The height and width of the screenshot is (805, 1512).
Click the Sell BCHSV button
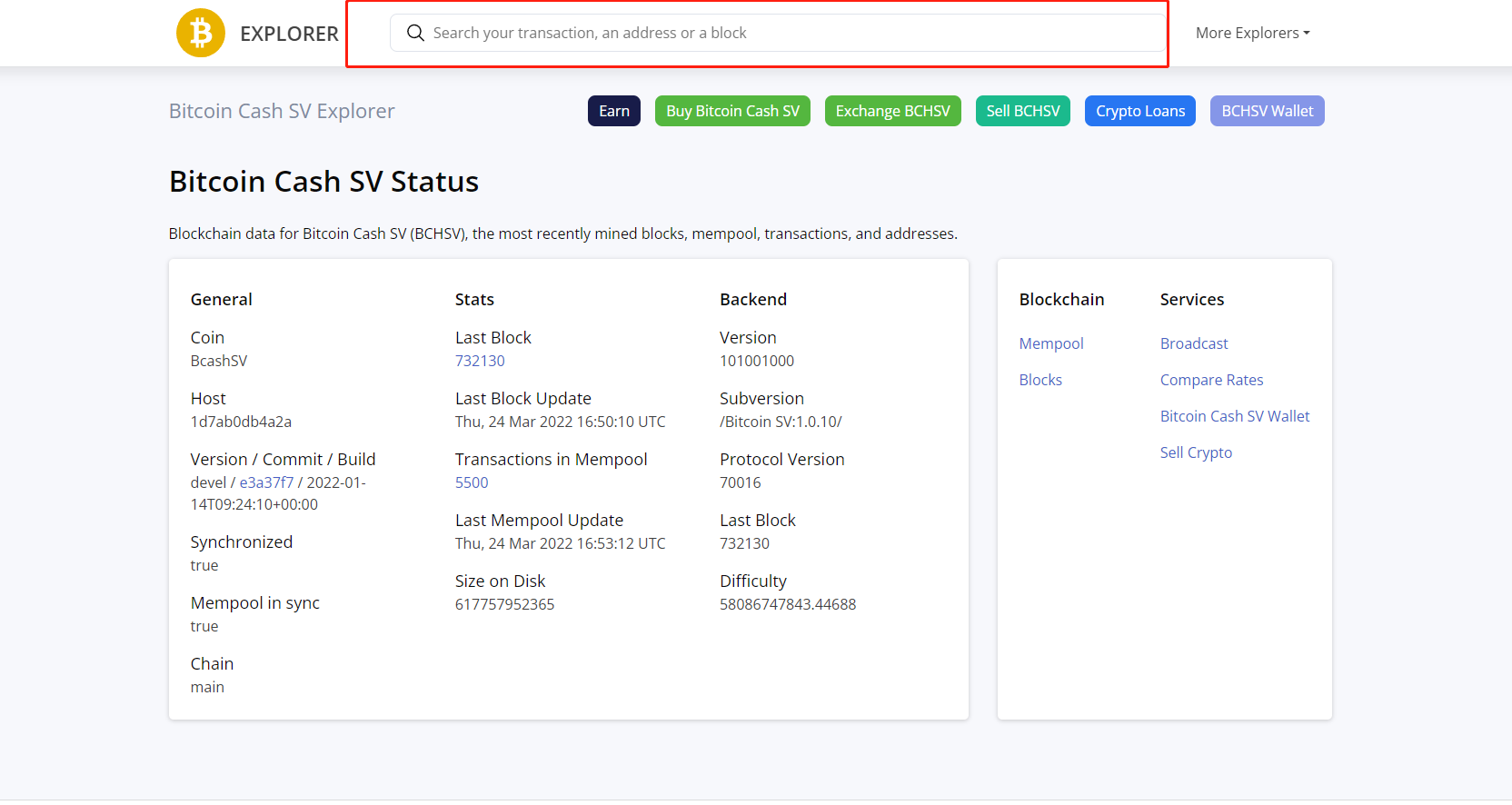click(1023, 111)
